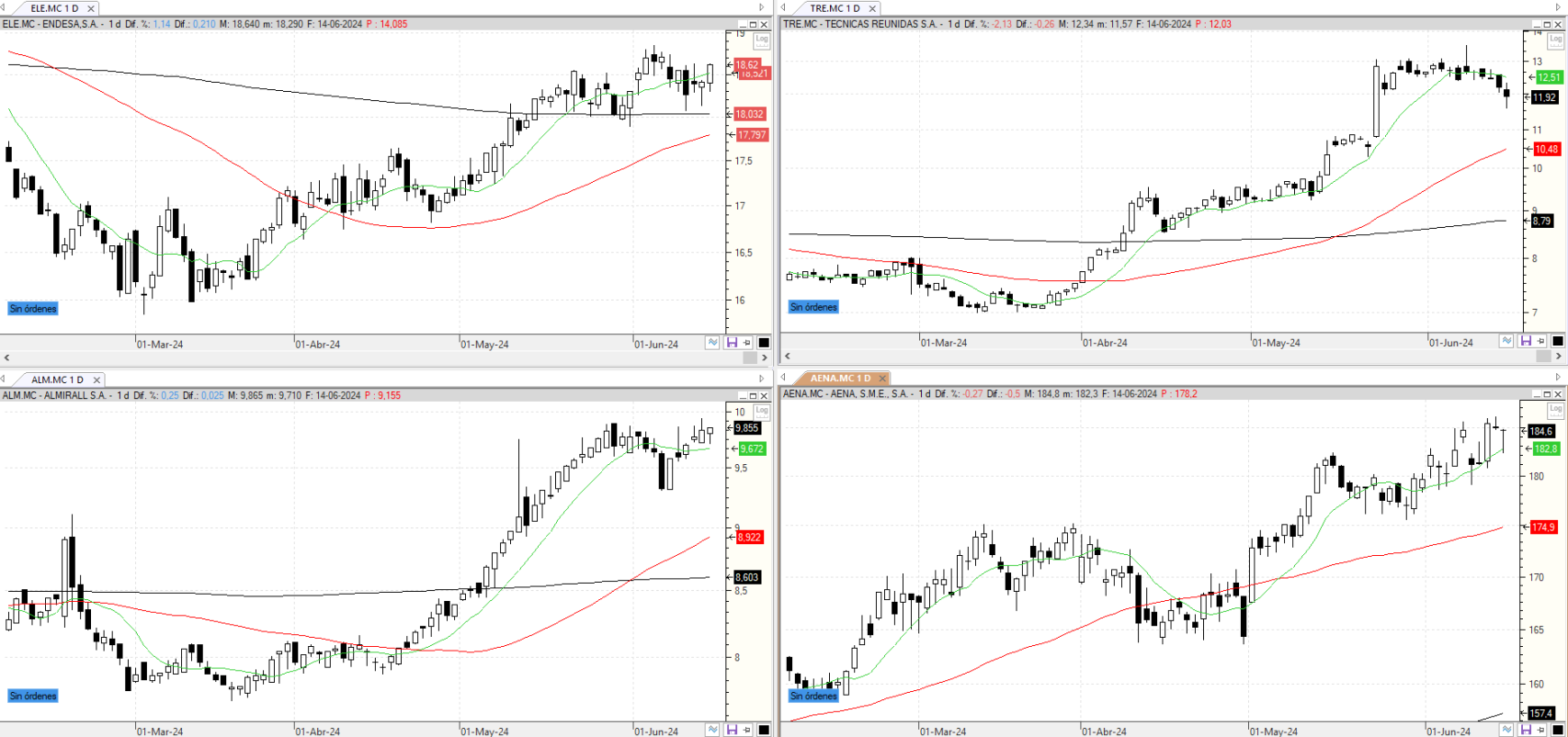Click Sin órdenes button in ELE.MC chart

(33, 309)
